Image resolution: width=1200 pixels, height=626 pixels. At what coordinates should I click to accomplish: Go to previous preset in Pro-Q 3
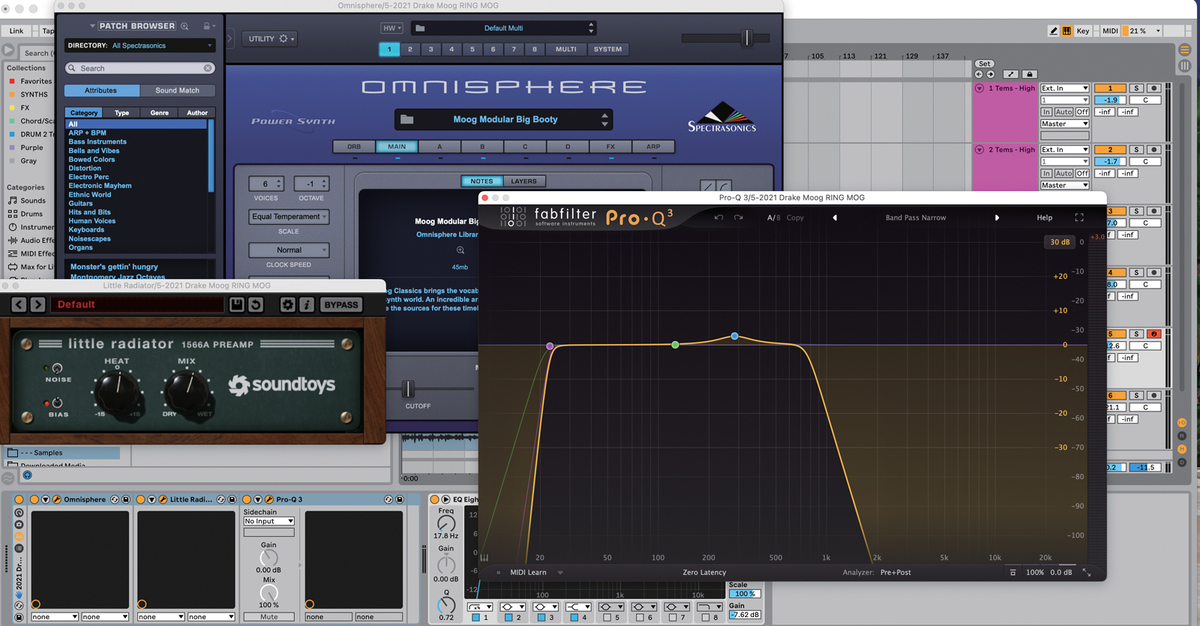(x=835, y=217)
